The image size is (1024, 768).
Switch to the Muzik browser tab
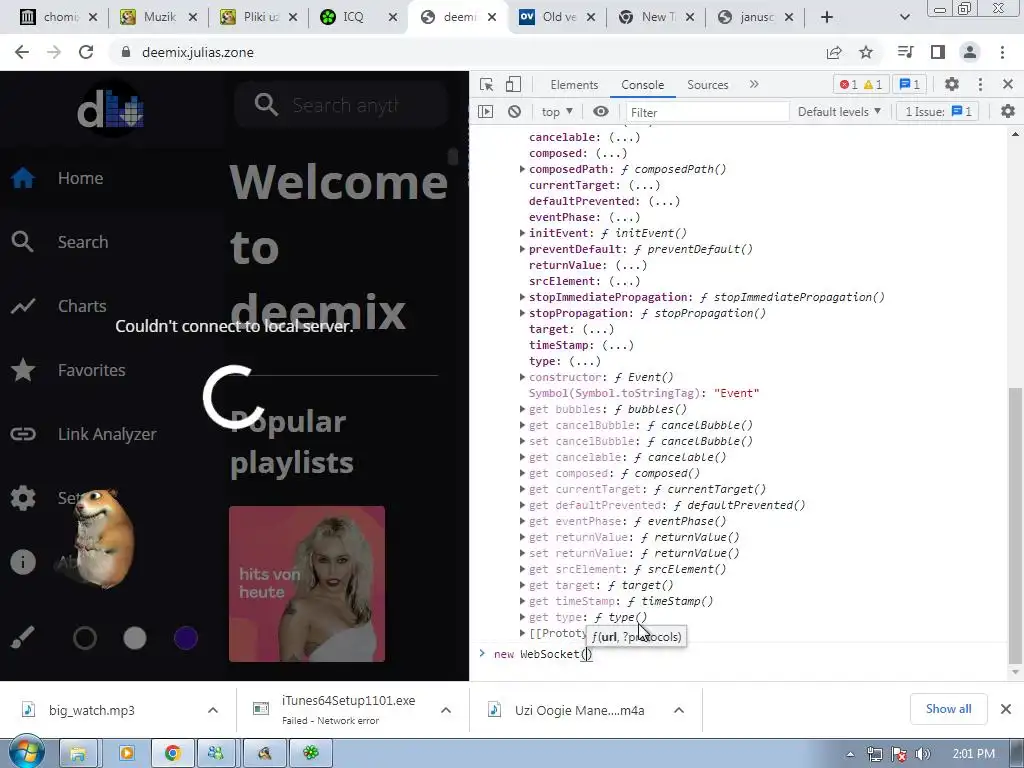pos(157,17)
